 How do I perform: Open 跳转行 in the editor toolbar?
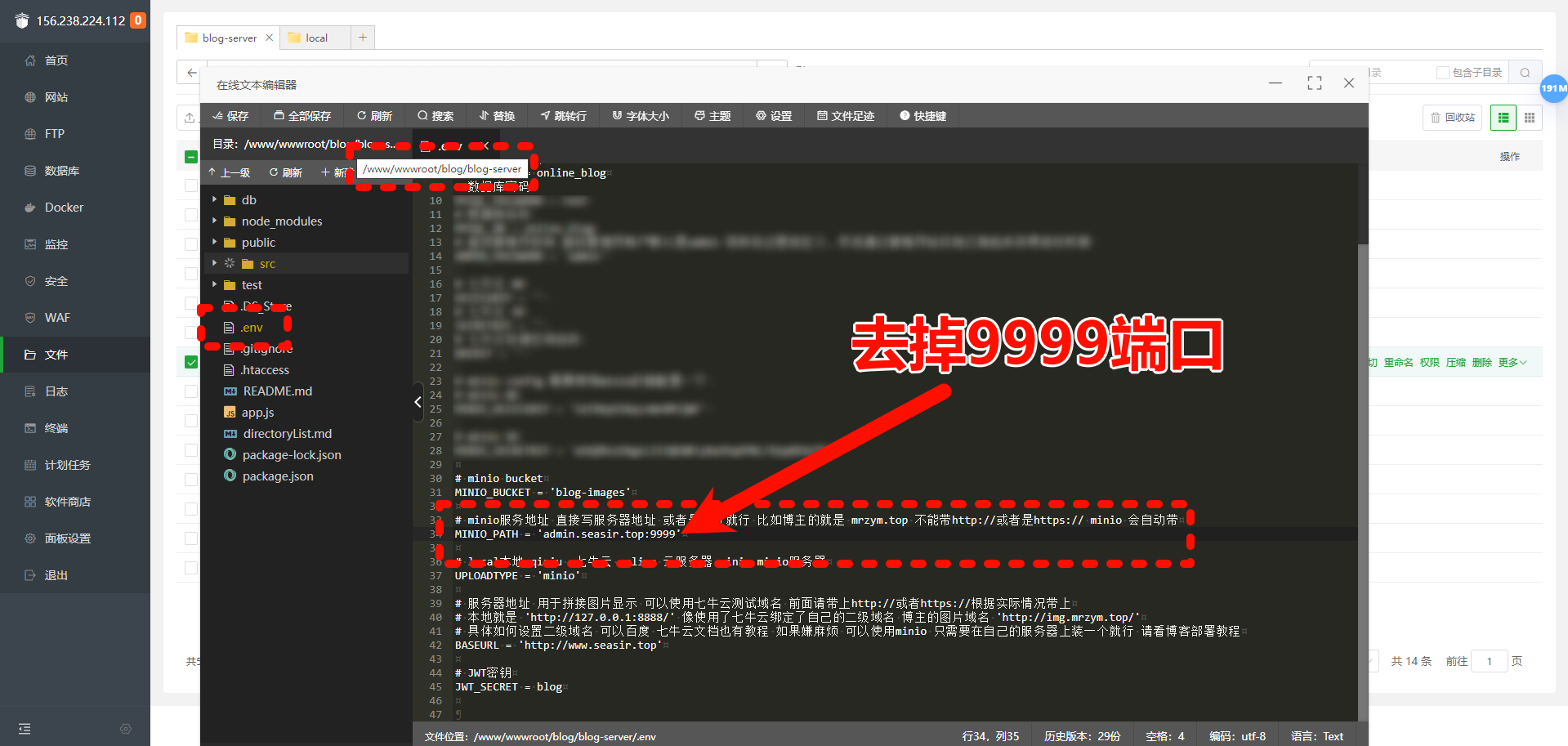click(x=564, y=116)
